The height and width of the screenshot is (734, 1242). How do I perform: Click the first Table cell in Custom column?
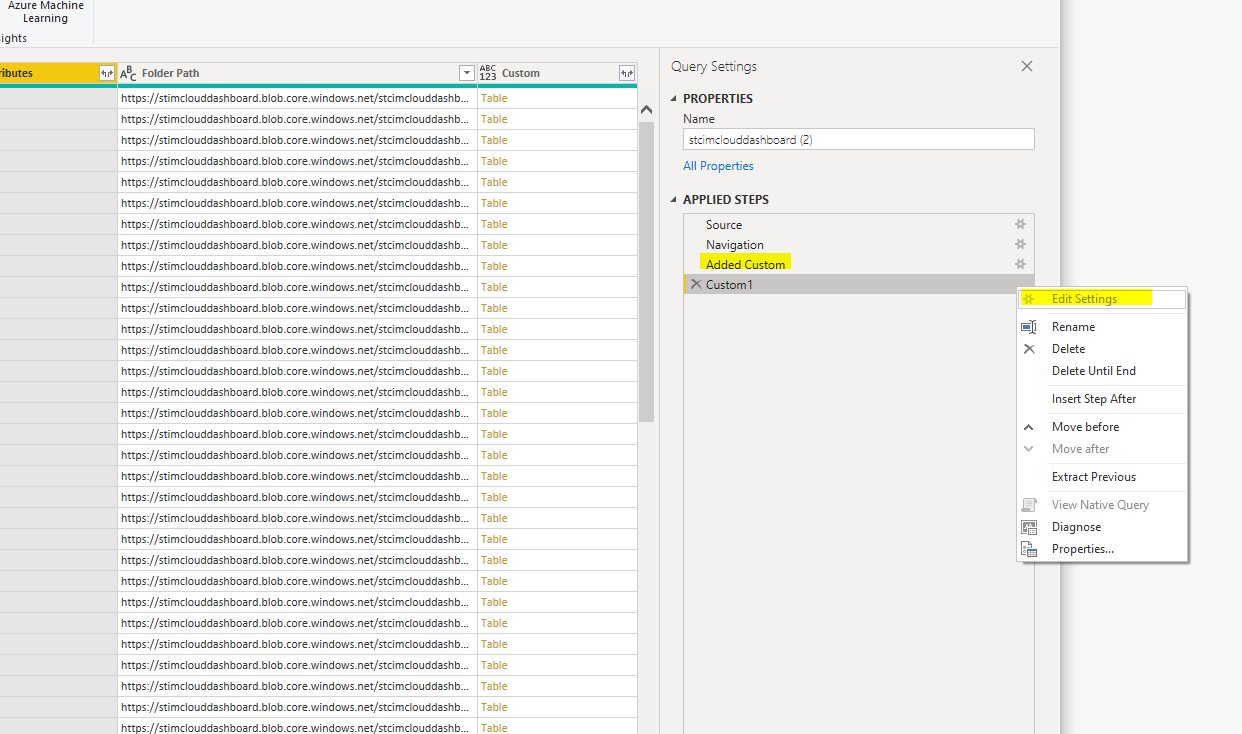click(556, 98)
